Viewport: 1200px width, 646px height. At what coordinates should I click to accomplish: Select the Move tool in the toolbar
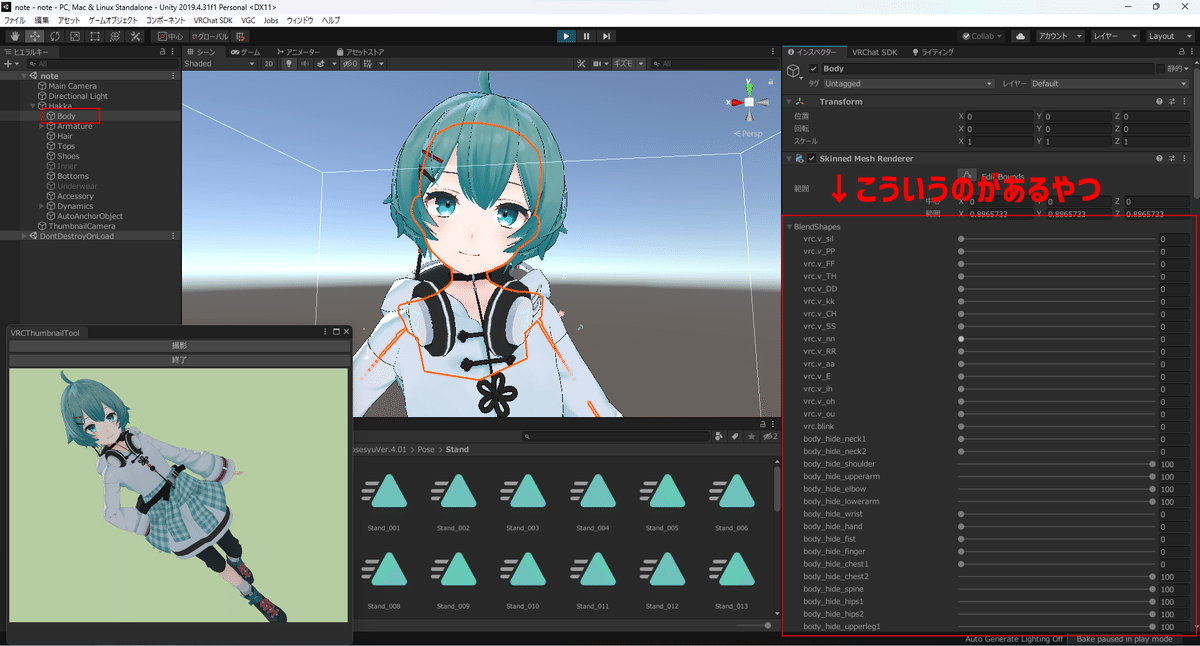coord(34,36)
